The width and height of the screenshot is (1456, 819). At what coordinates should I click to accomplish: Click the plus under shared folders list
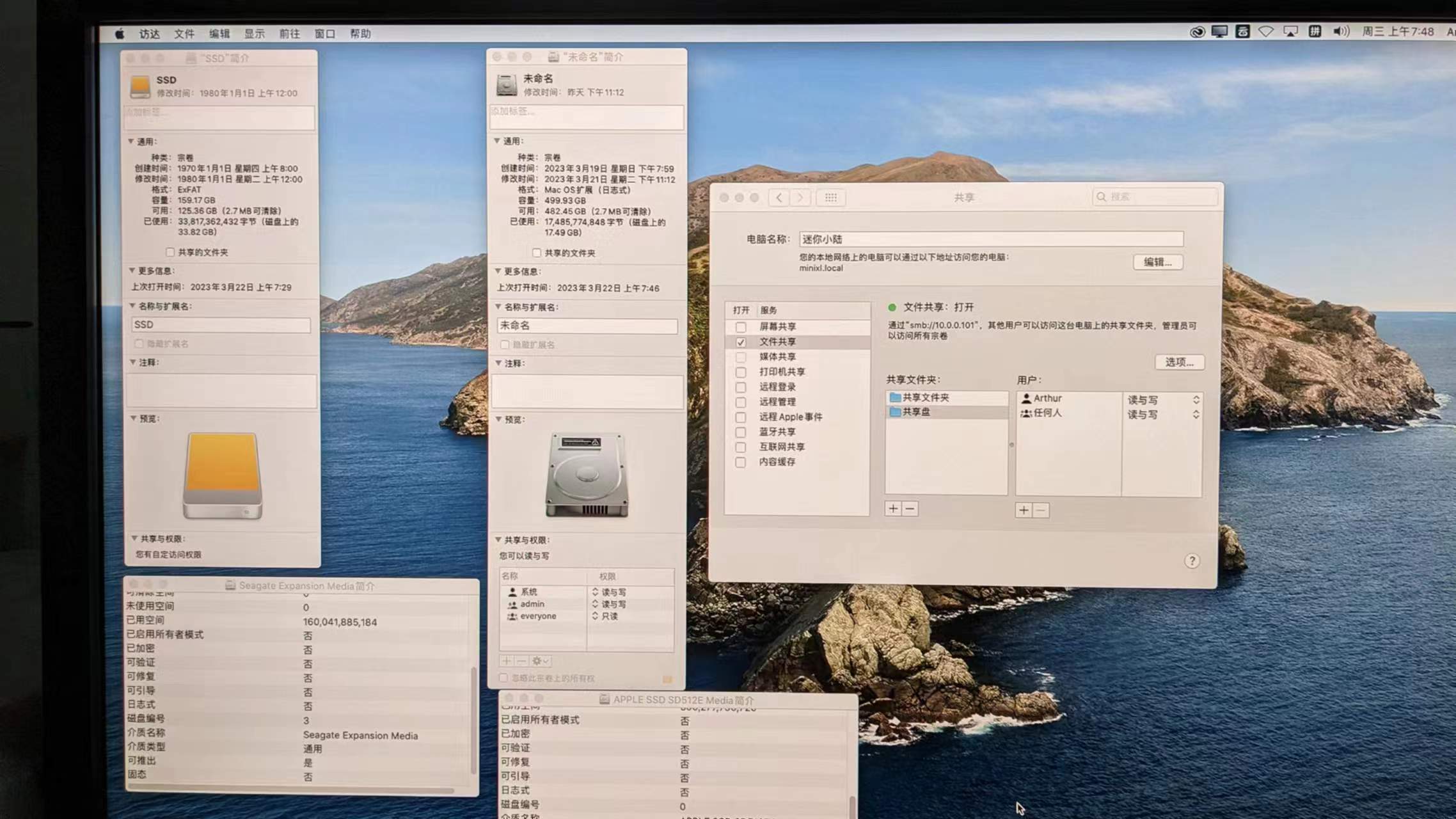893,509
